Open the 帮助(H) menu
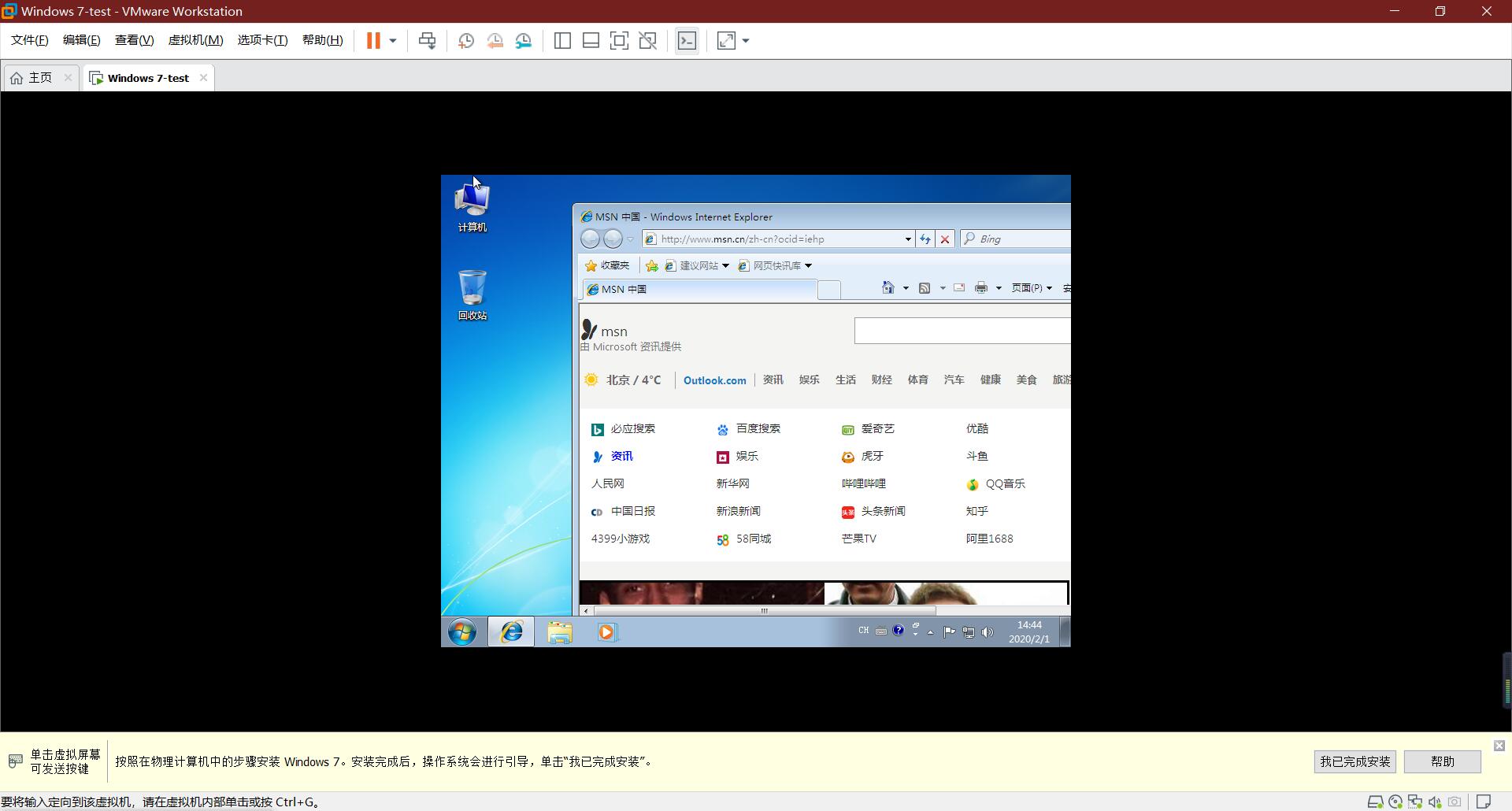Image resolution: width=1512 pixels, height=811 pixels. tap(322, 40)
